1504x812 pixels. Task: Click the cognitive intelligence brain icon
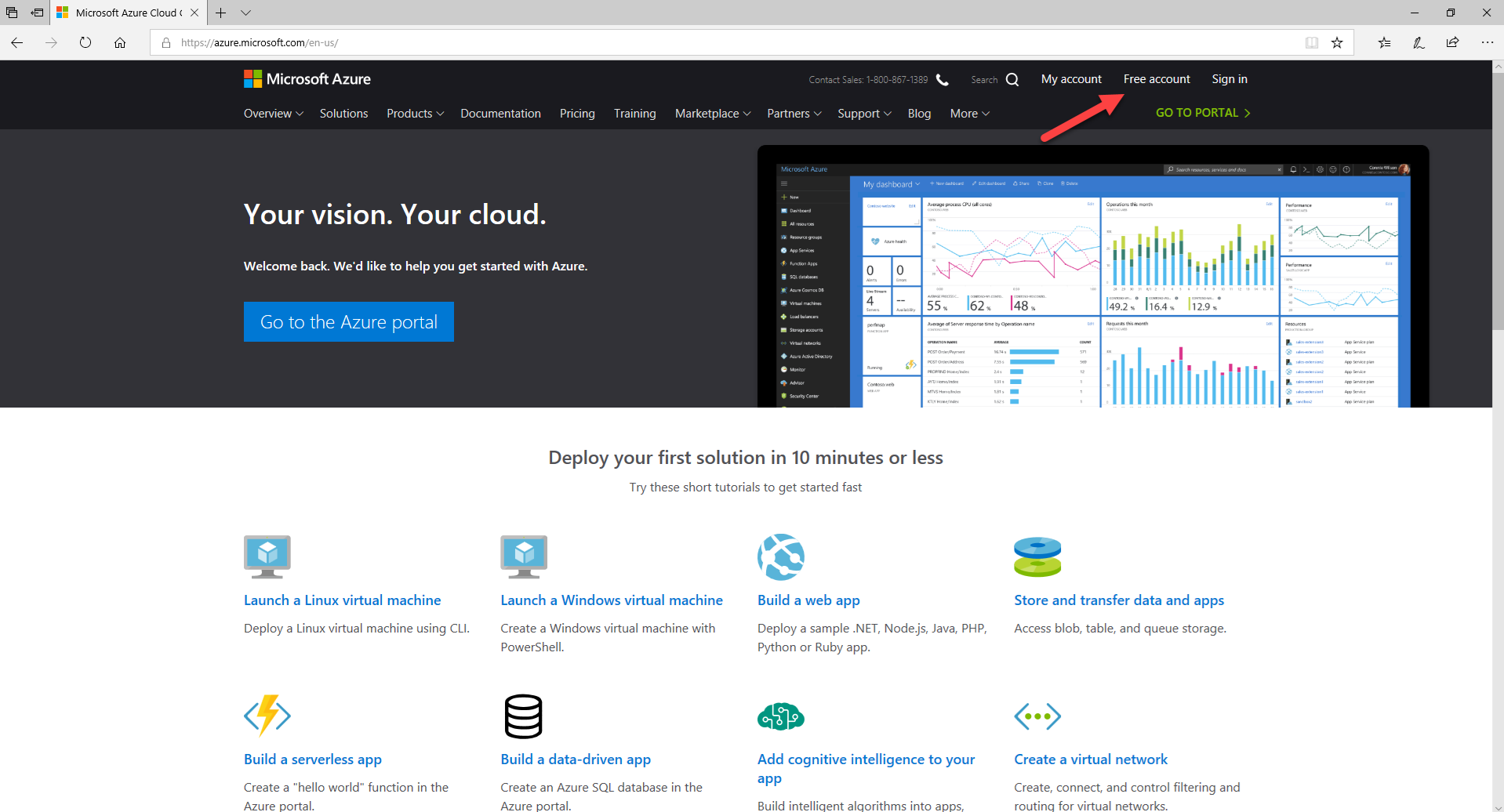click(x=781, y=716)
